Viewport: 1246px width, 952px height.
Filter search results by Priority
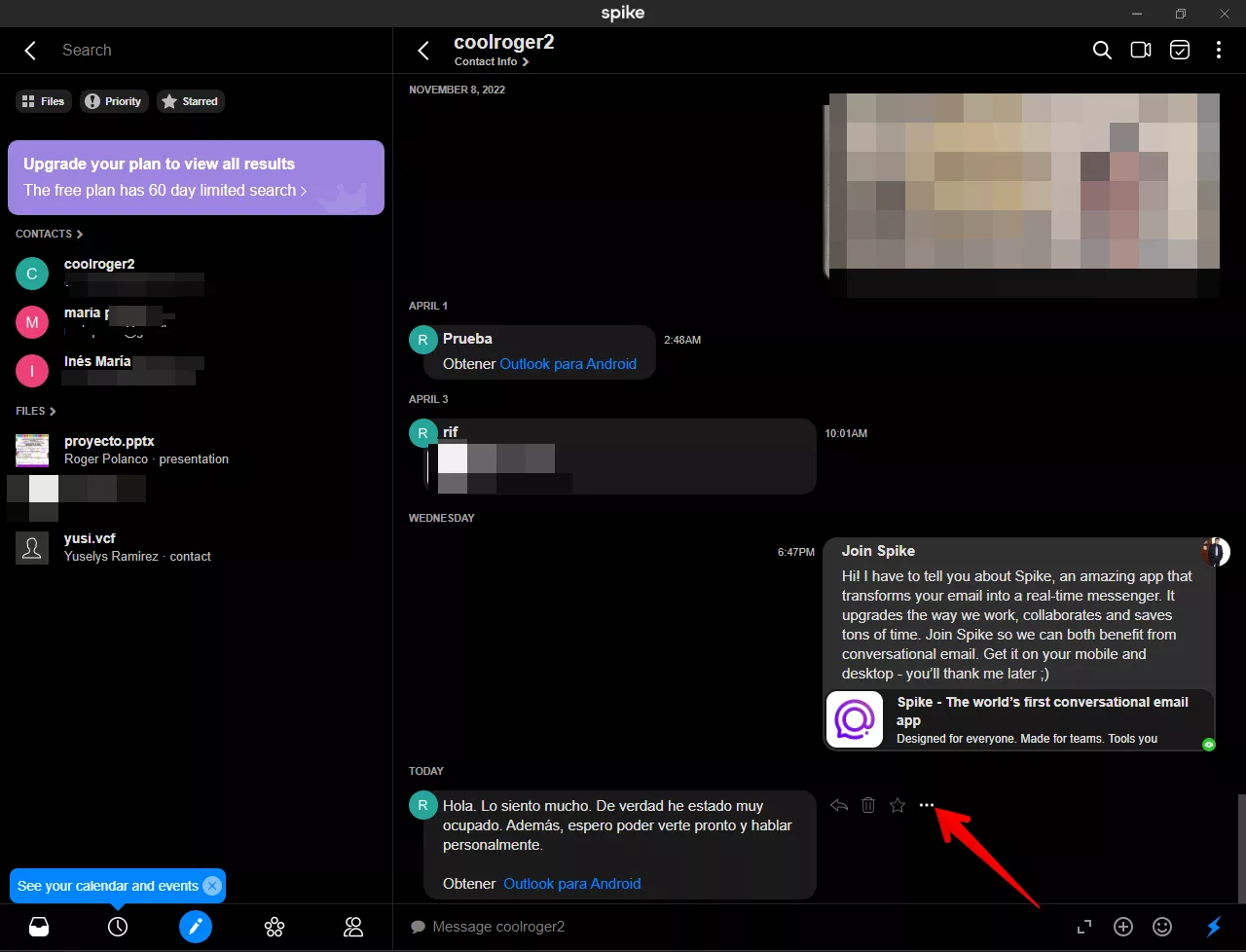[x=114, y=101]
